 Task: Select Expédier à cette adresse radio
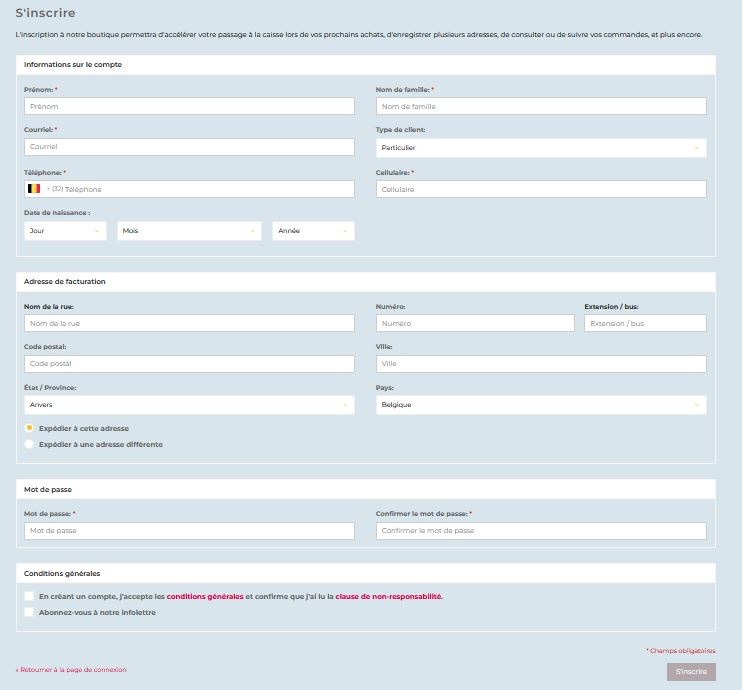[30, 428]
